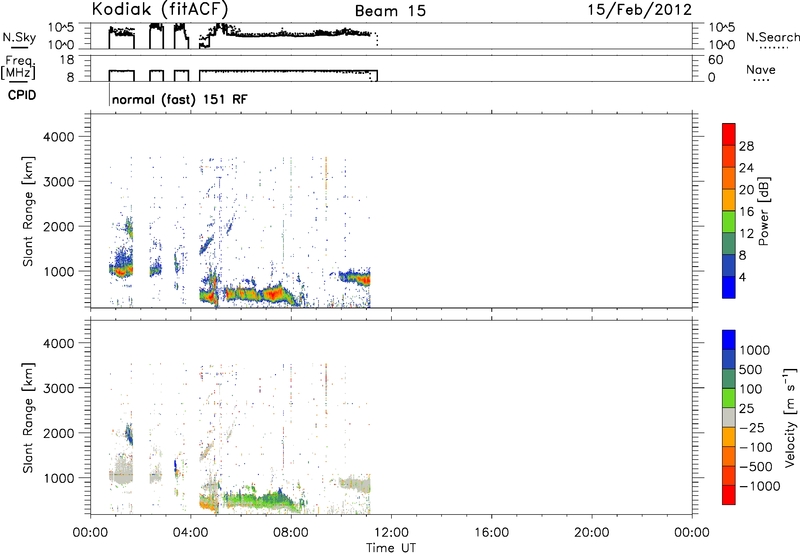Screen dimensions: 800x554
Task: Click the −1000 velocity colorbar label
Action: 759,486
